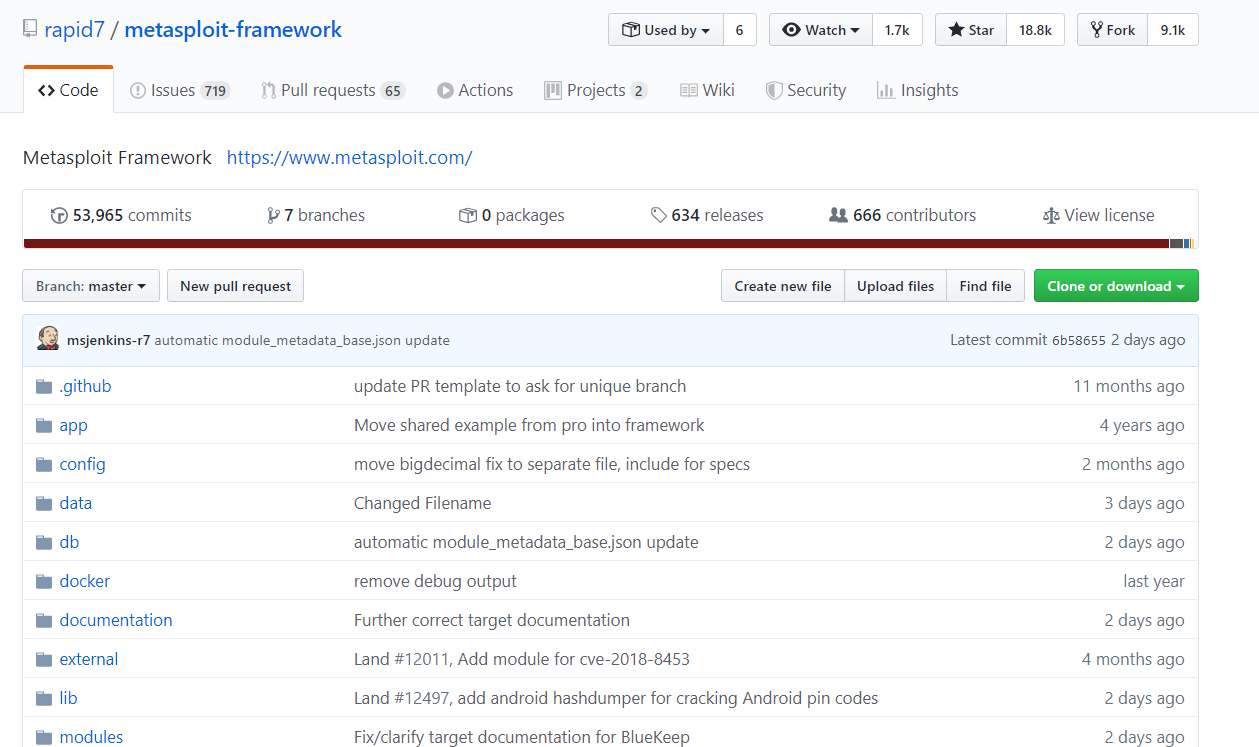
Task: Click the packages box icon
Action: click(x=467, y=215)
